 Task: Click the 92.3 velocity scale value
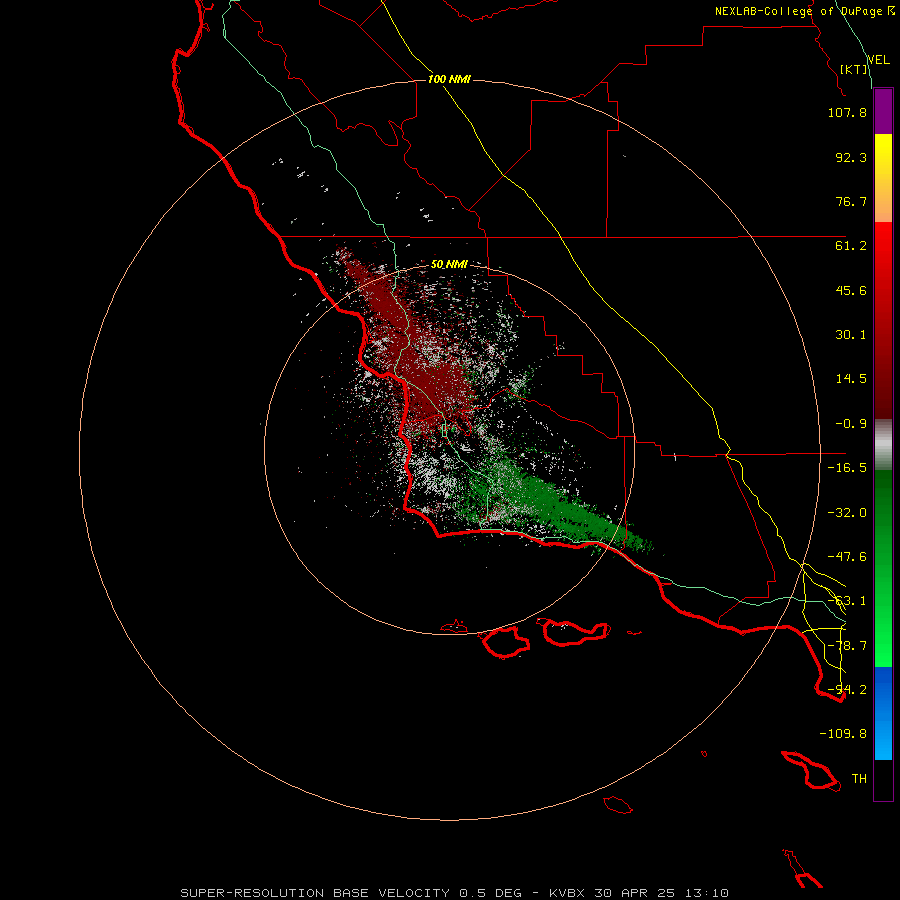click(x=851, y=157)
